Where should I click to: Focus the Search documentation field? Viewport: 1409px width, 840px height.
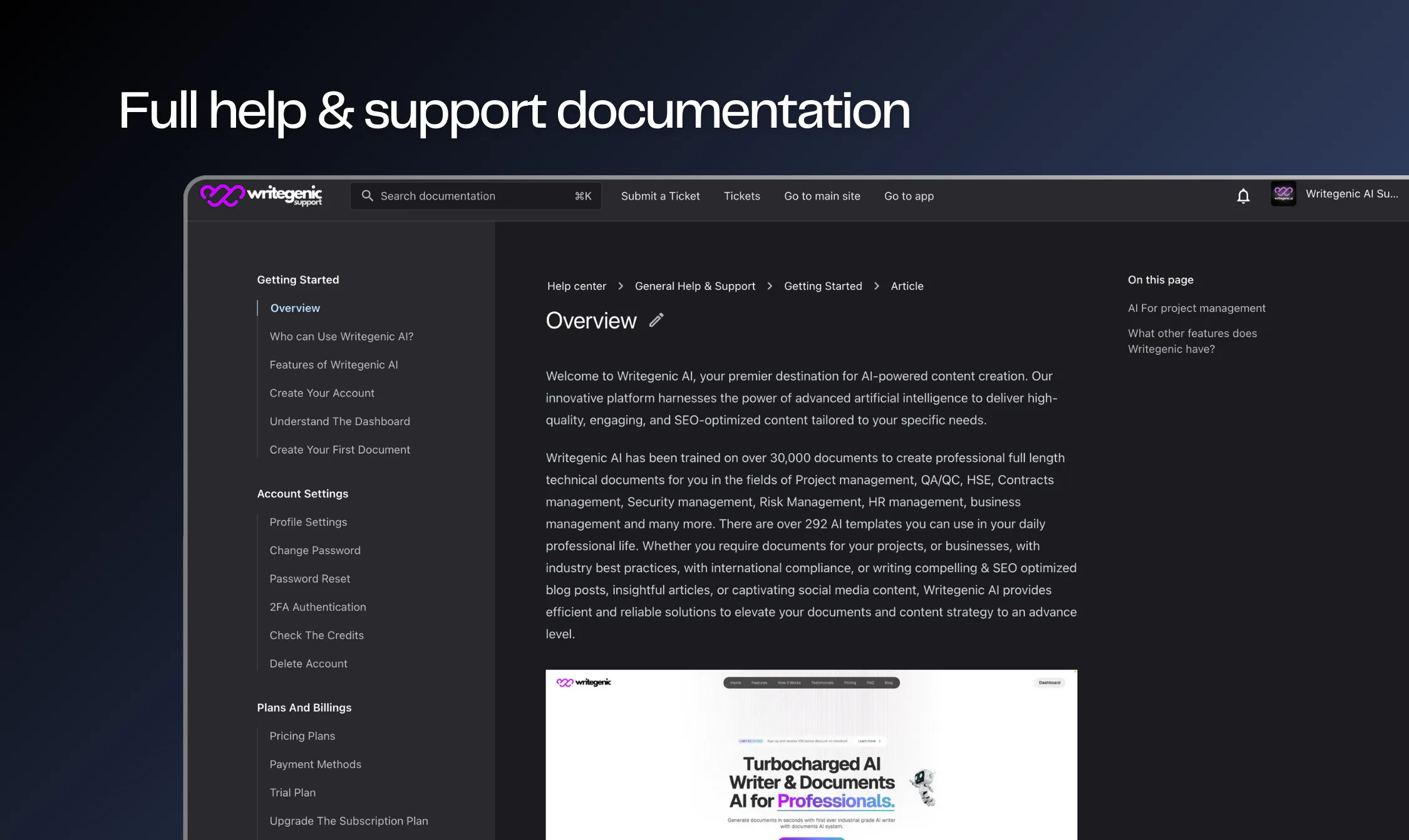[476, 196]
